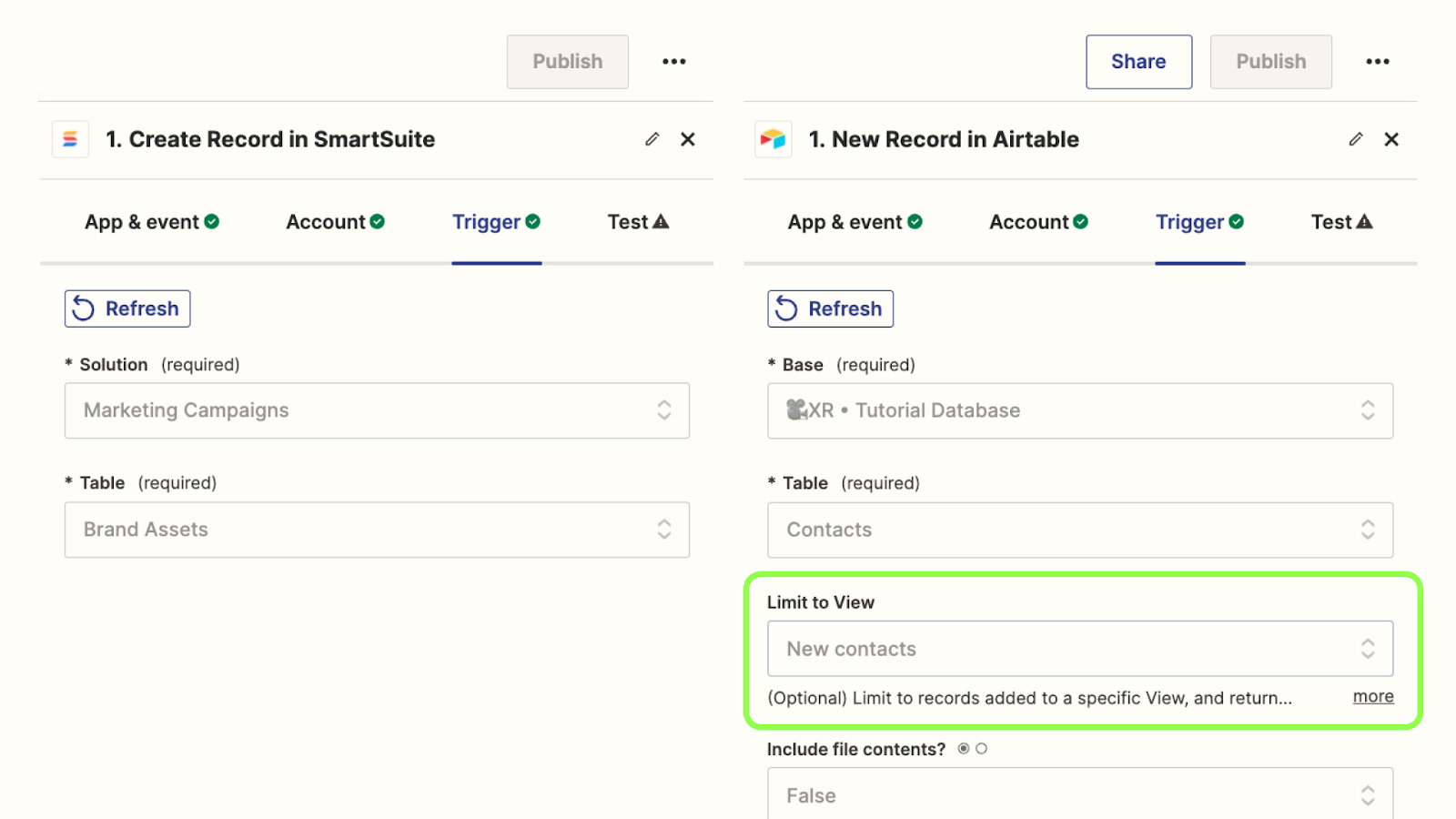
Task: Click the Airtable app icon
Action: click(773, 139)
